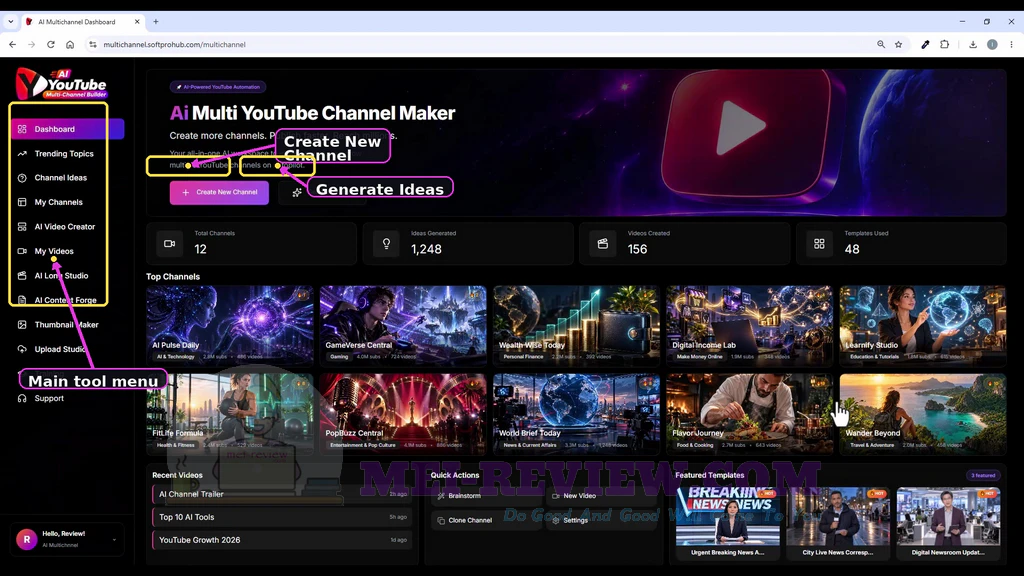The height and width of the screenshot is (576, 1024).
Task: Bookmark this page with the star icon
Action: click(x=899, y=44)
